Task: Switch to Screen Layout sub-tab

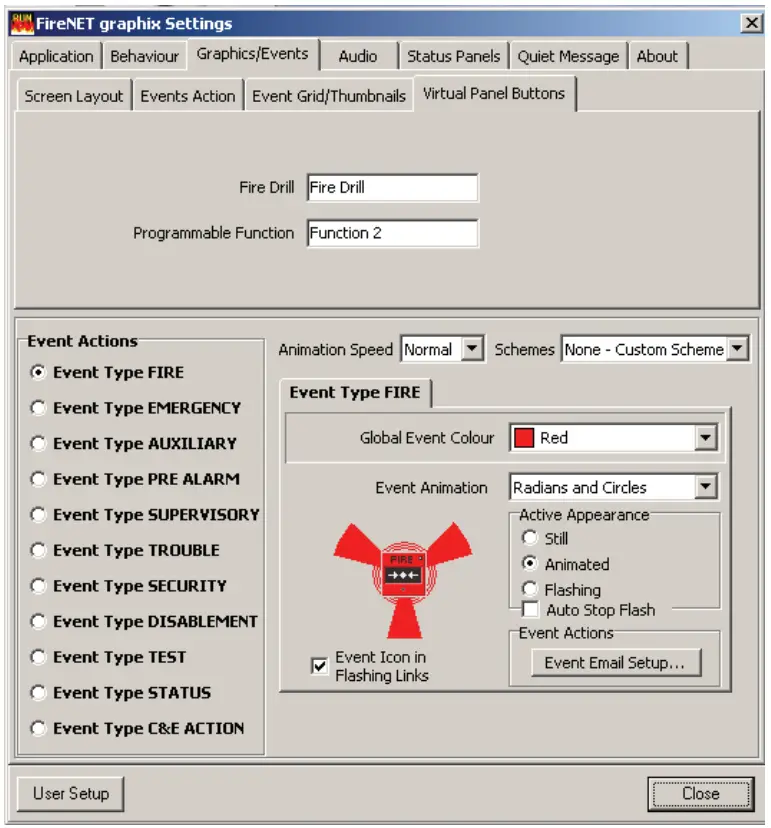Action: pos(73,96)
